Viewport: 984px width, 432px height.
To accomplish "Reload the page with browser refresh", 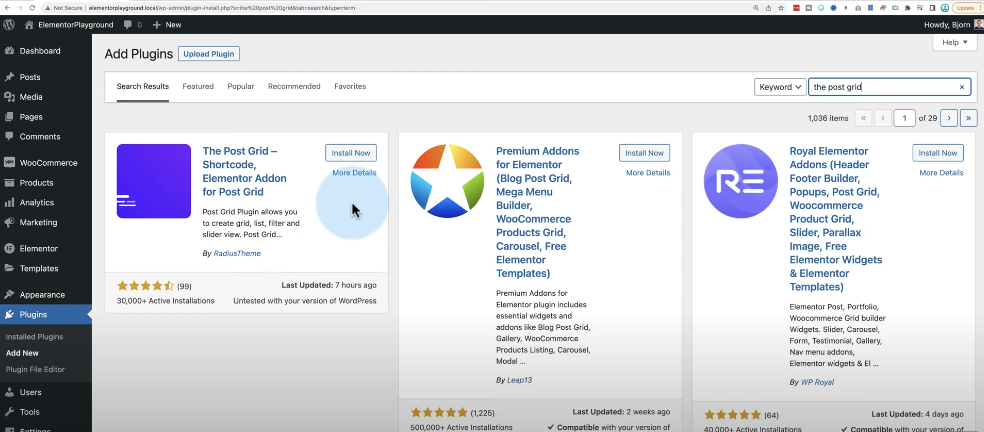I will [x=33, y=8].
